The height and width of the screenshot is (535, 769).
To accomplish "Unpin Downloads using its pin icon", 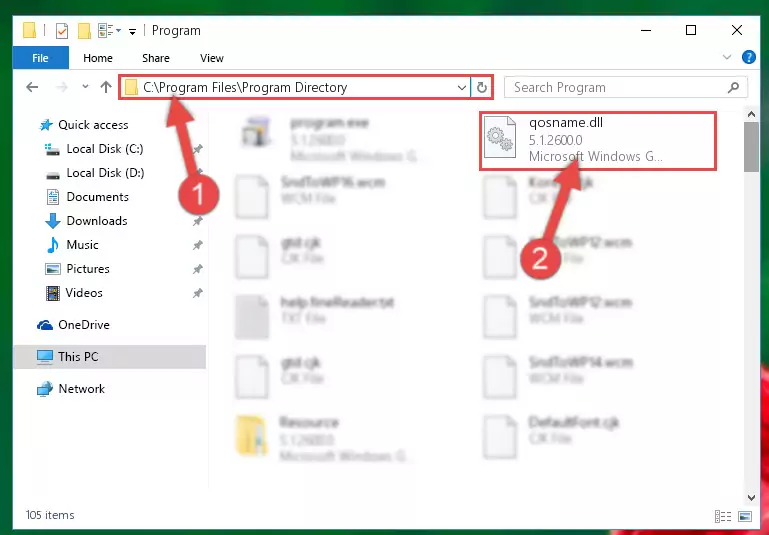I will coord(197,221).
